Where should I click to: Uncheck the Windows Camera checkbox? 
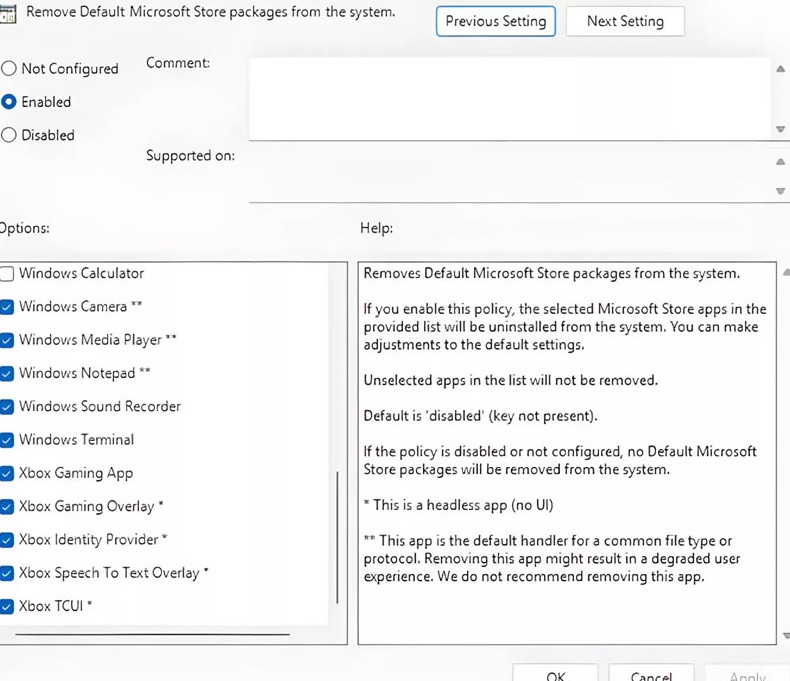click(7, 307)
